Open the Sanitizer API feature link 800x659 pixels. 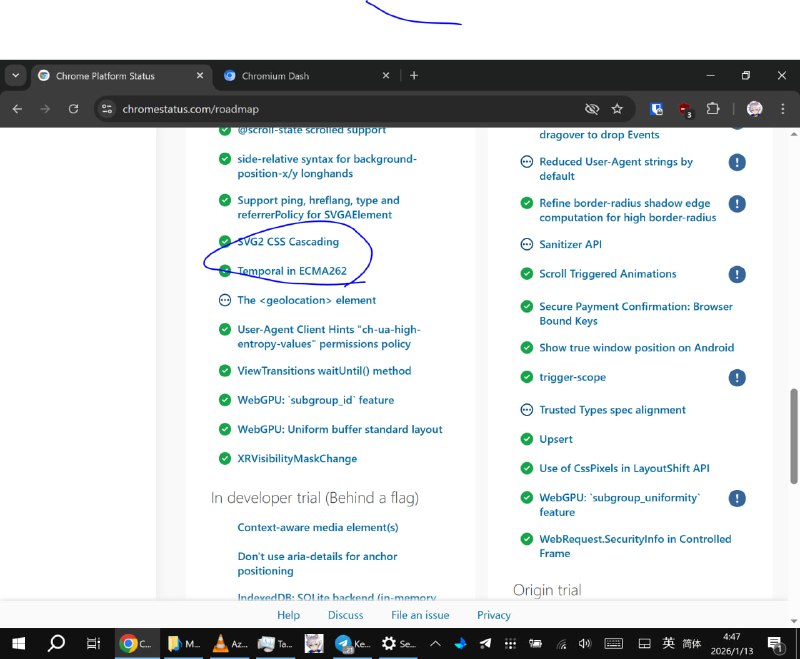(570, 244)
